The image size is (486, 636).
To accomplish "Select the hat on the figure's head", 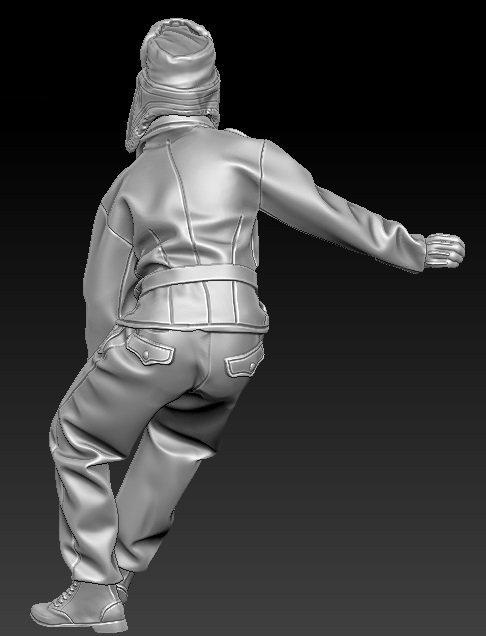I will 180,71.
